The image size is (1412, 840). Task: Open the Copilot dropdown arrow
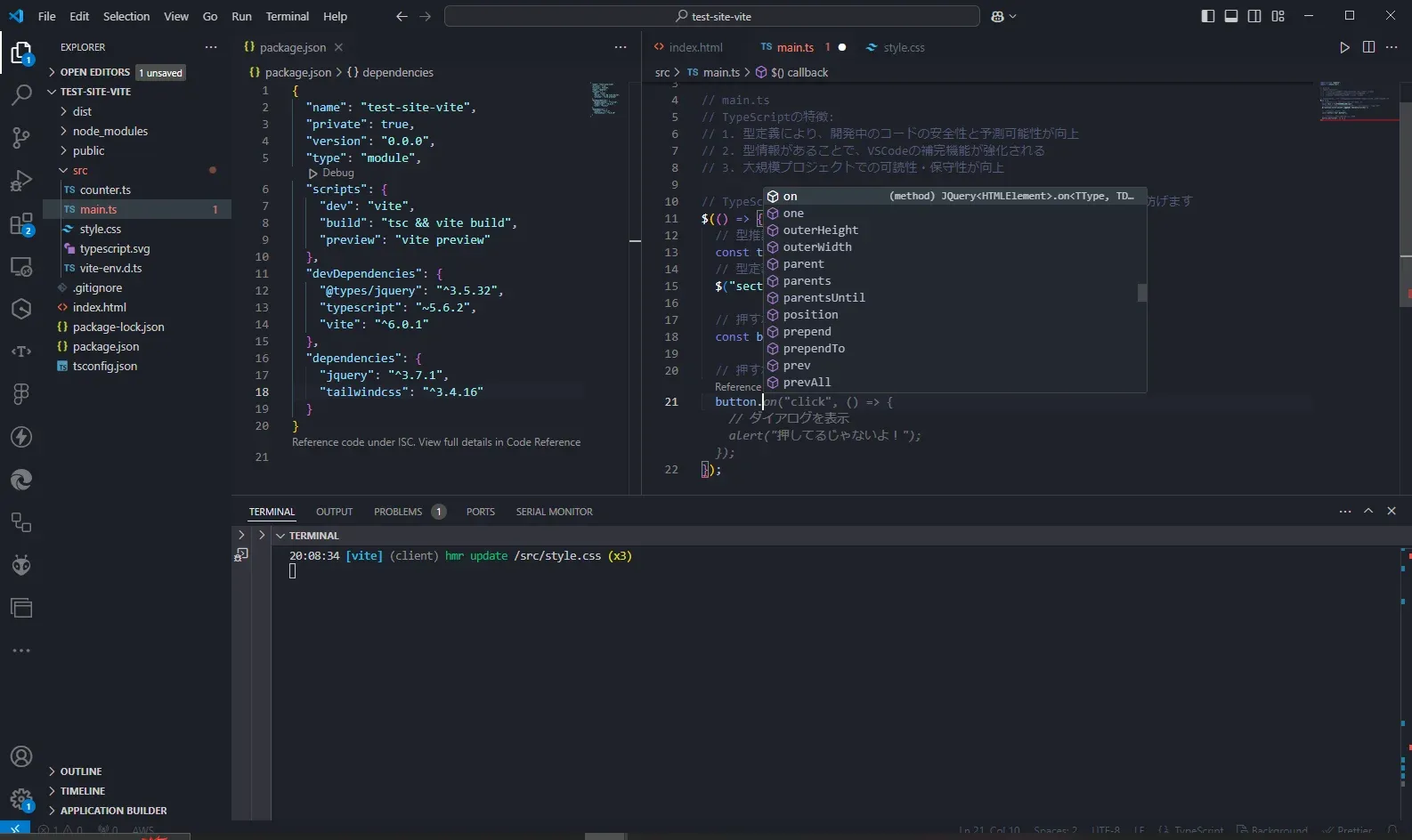coord(1012,16)
